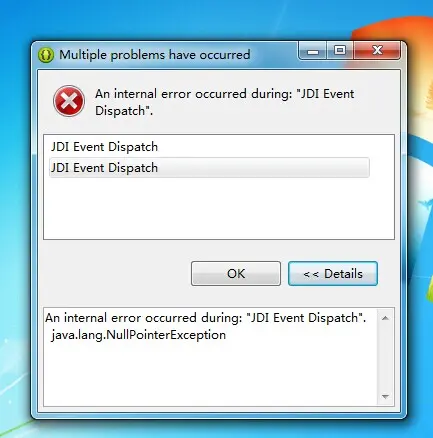Image resolution: width=433 pixels, height=438 pixels.
Task: Click the "Multiple problems have occurred" title text
Action: click(x=155, y=55)
